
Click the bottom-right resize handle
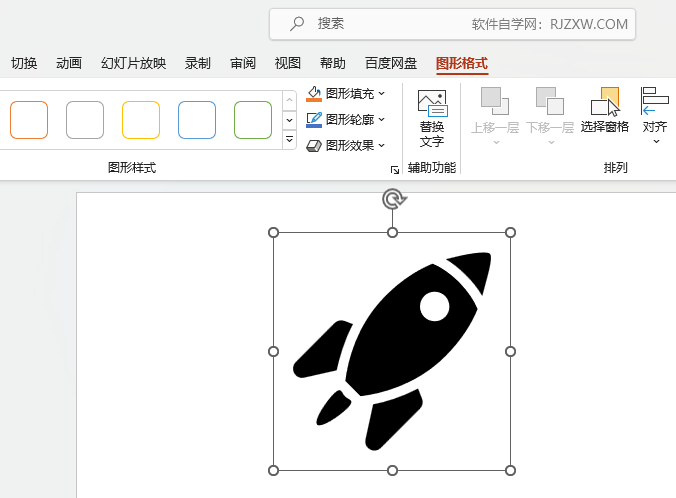510,470
